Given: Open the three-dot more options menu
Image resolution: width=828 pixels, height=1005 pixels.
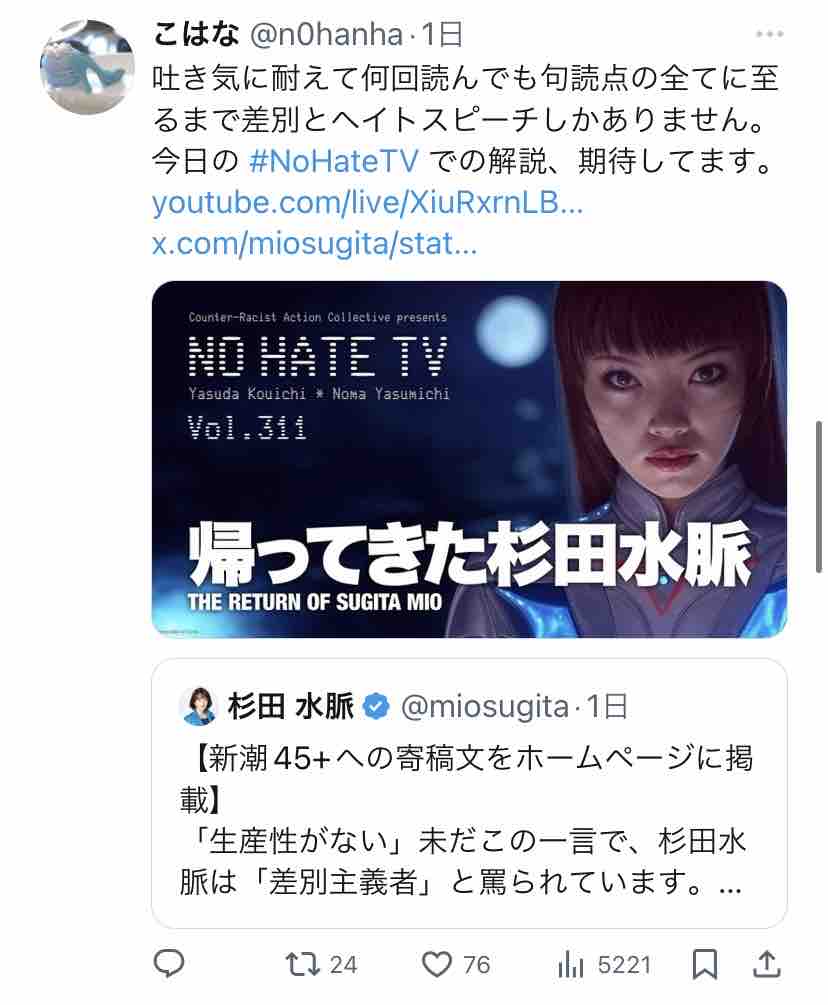Looking at the screenshot, I should (x=769, y=34).
